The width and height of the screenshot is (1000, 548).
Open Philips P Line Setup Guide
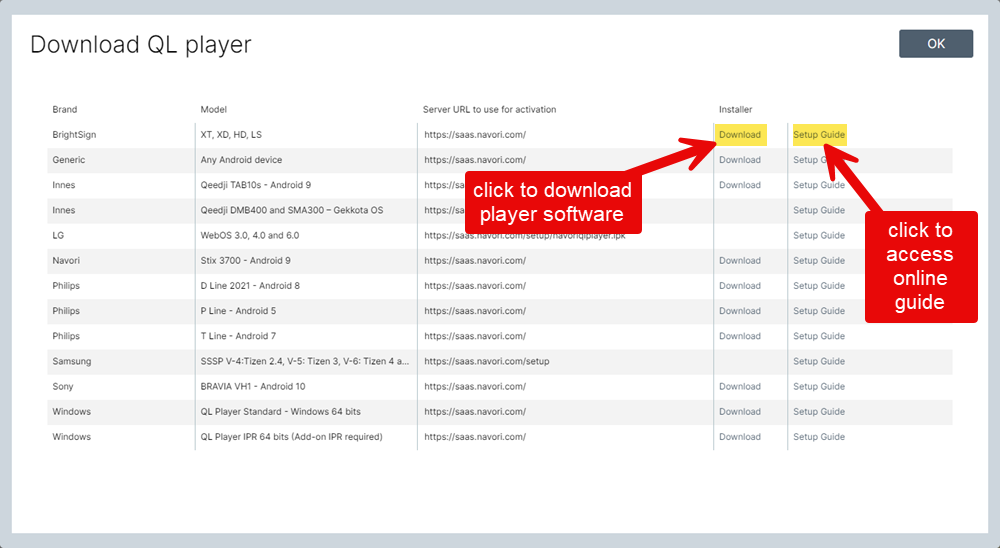tap(819, 311)
